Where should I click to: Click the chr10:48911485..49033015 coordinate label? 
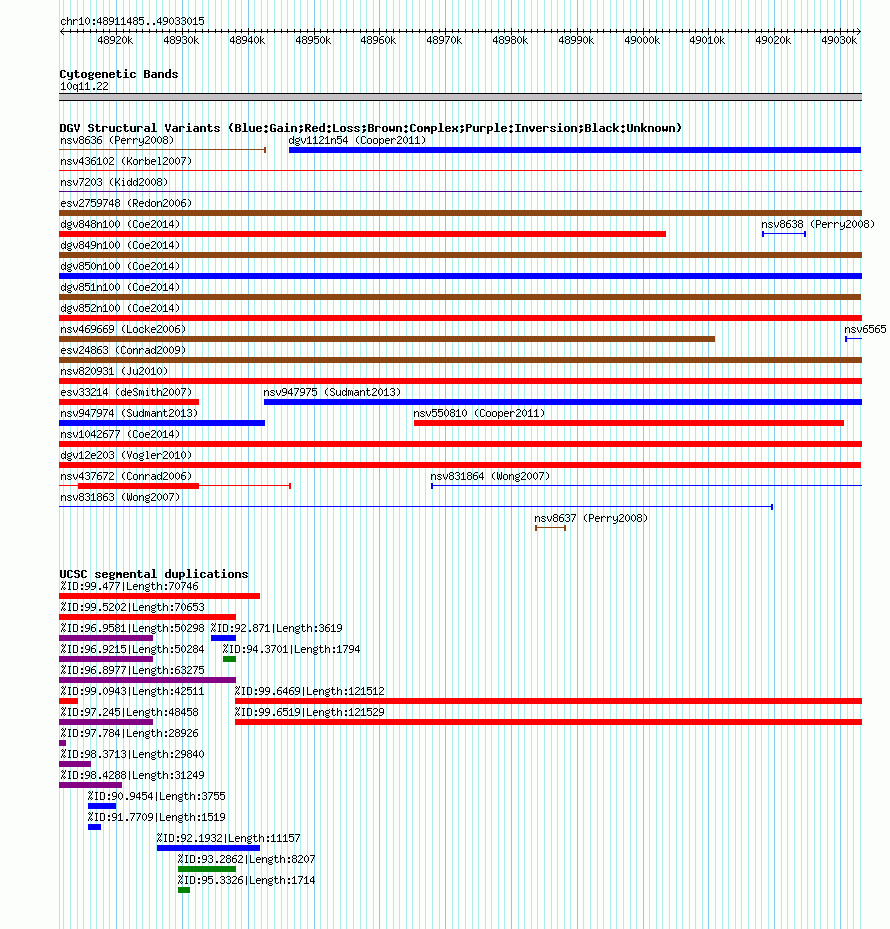132,21
